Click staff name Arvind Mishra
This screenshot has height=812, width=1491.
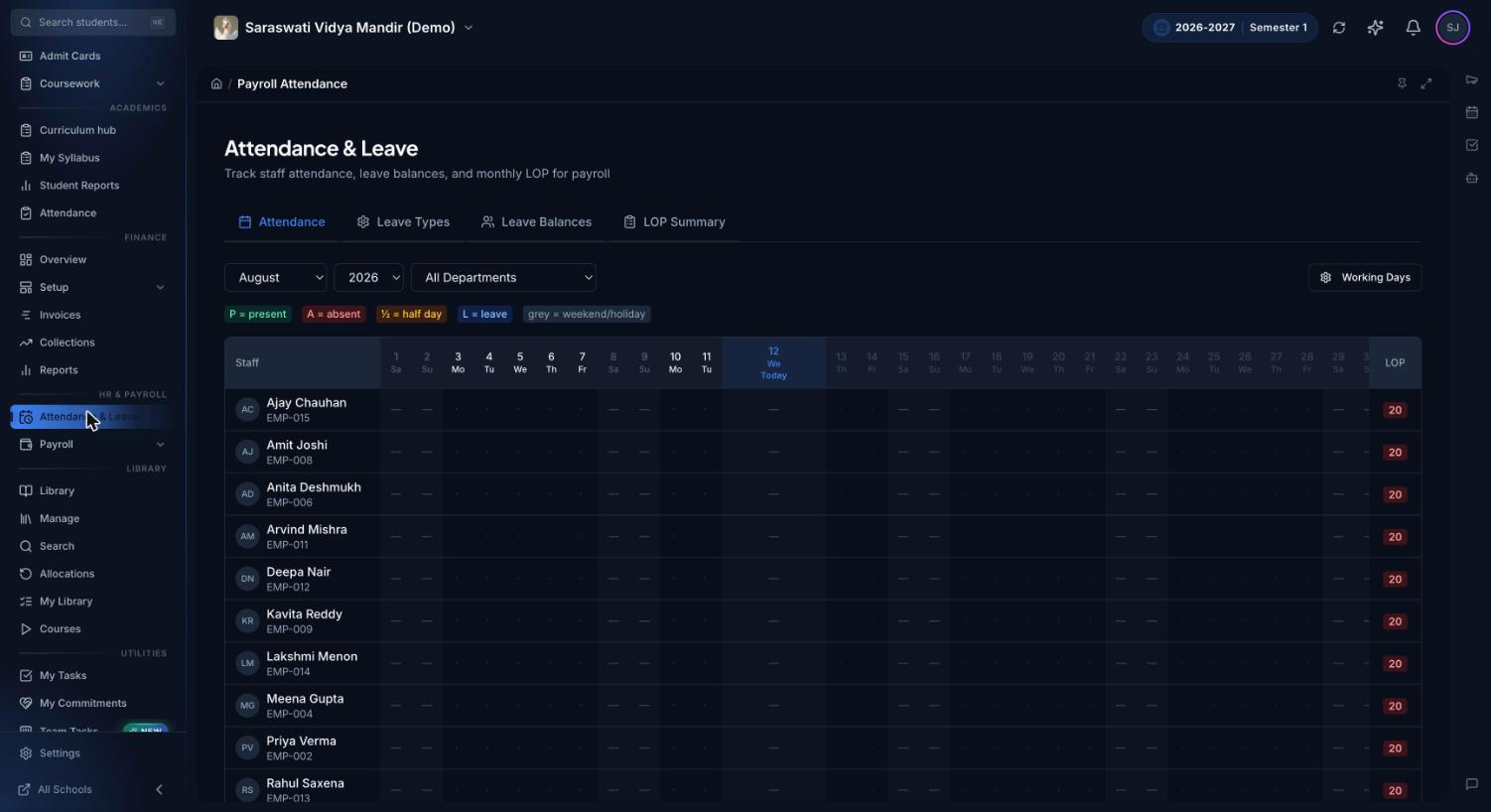coord(307,530)
